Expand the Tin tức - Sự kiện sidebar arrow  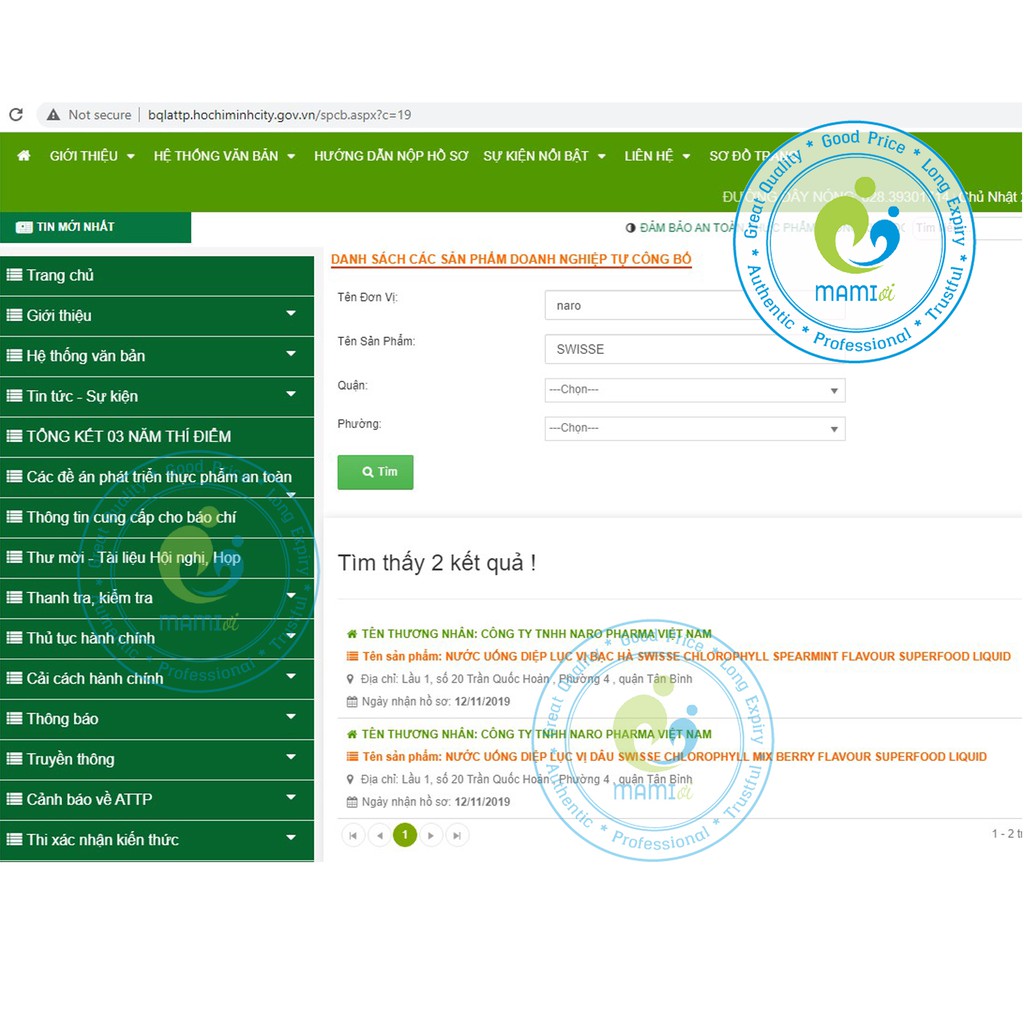pyautogui.click(x=291, y=394)
